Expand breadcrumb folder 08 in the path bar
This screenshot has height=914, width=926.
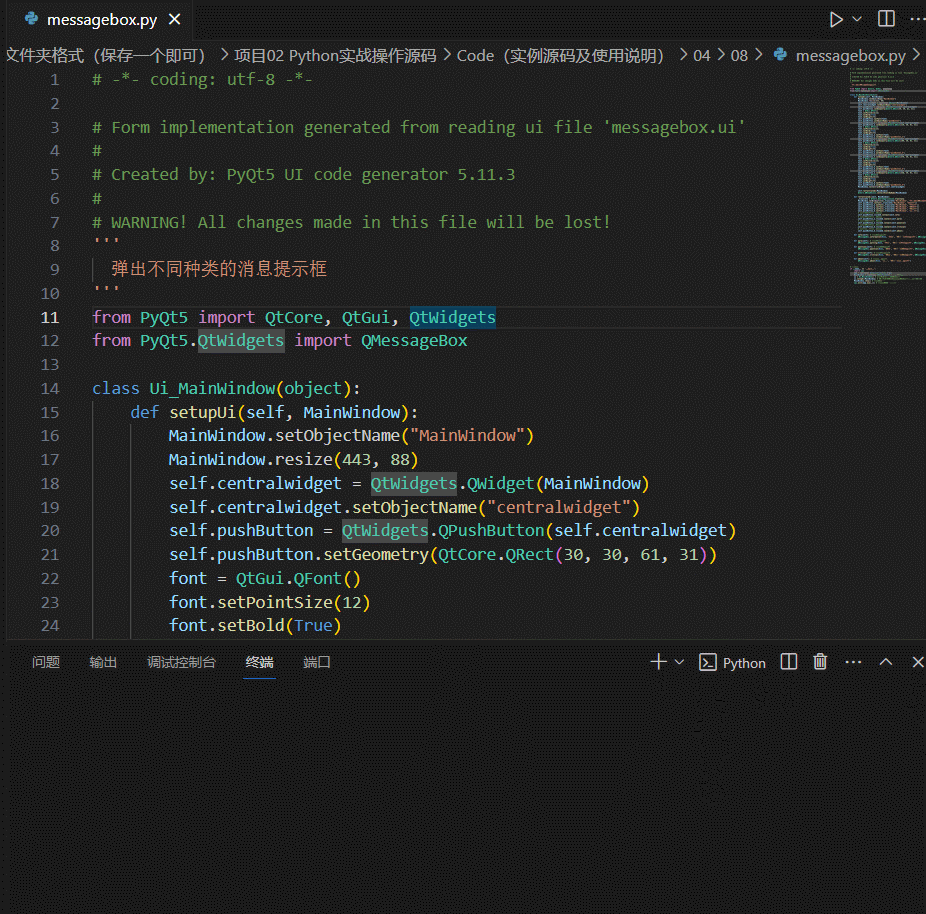[x=739, y=55]
